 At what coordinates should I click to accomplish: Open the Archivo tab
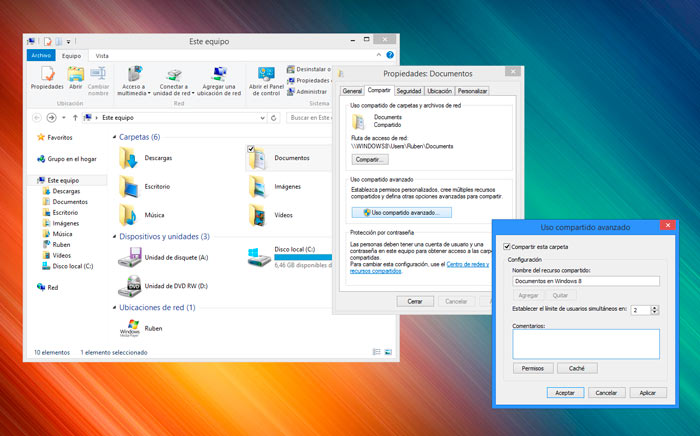click(41, 55)
